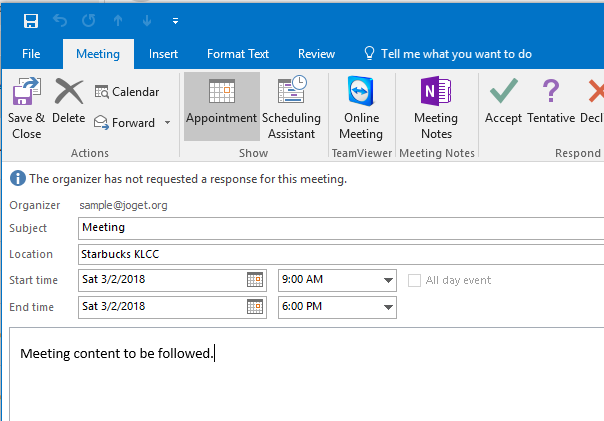
Task: Open the 9:00 AM start time dropdown
Action: click(388, 280)
